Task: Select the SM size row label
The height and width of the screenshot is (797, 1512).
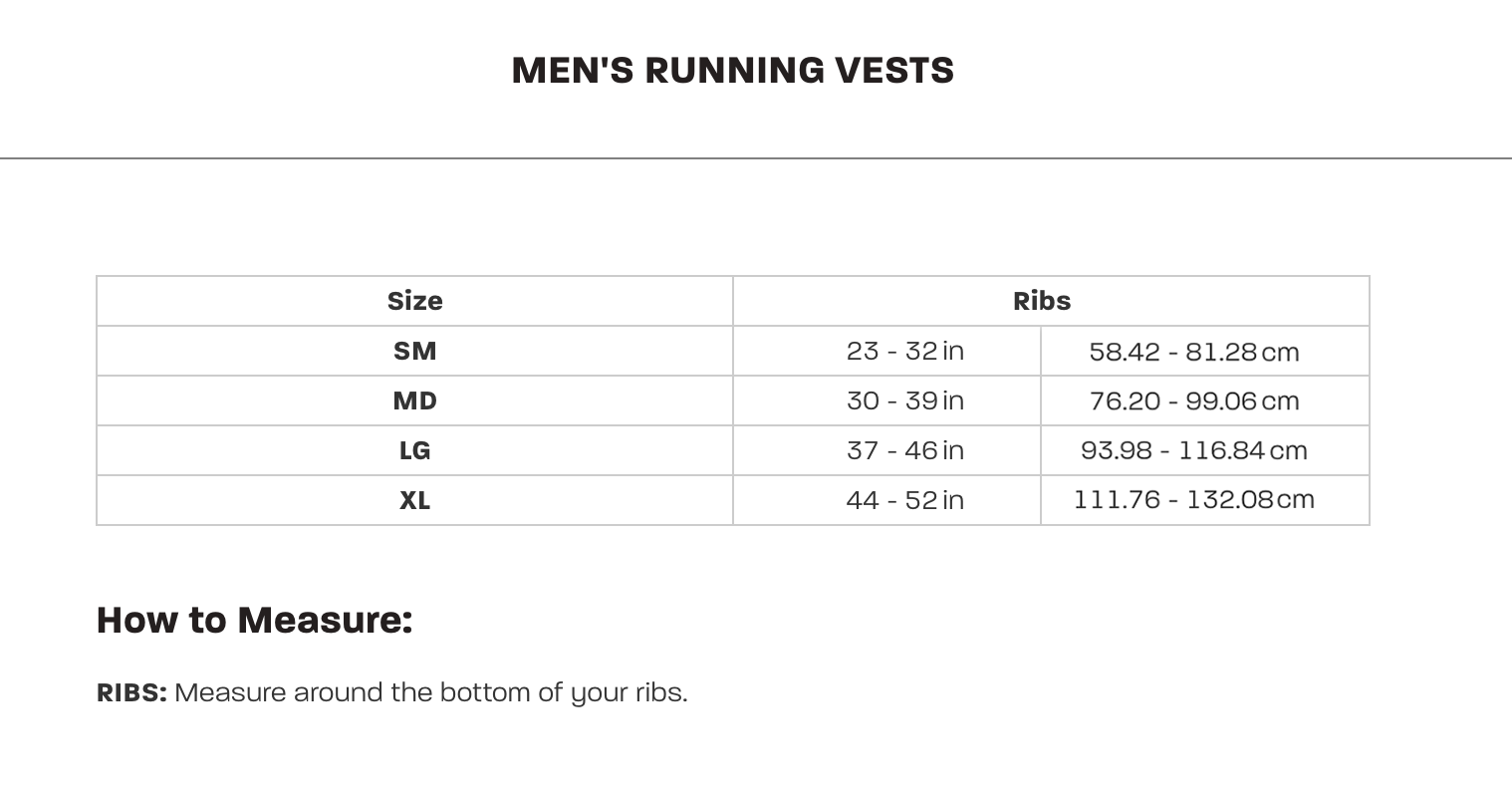Action: (x=414, y=351)
